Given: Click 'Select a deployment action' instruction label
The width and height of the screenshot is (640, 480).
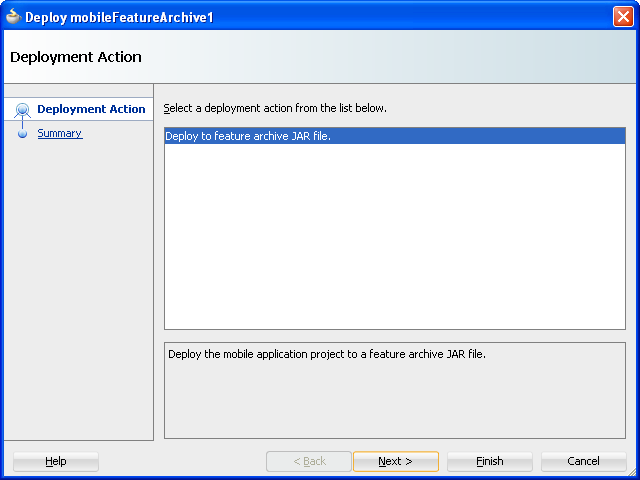Looking at the screenshot, I should [x=275, y=108].
